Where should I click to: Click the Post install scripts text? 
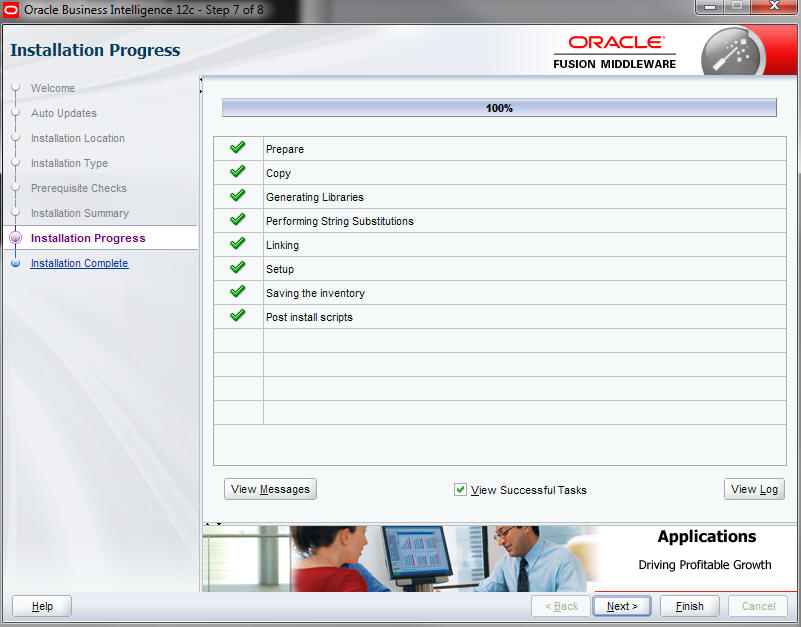[x=309, y=317]
